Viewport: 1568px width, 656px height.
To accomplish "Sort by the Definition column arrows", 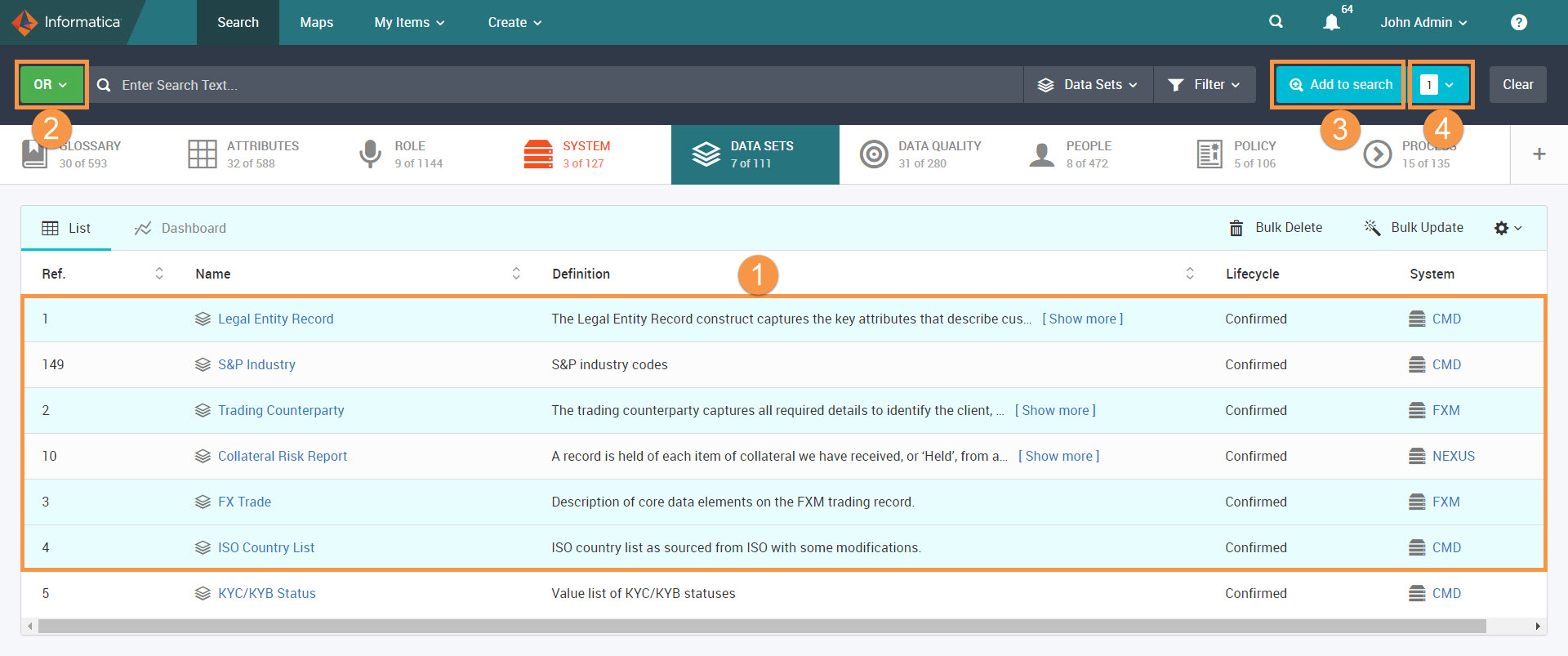I will click(1190, 274).
